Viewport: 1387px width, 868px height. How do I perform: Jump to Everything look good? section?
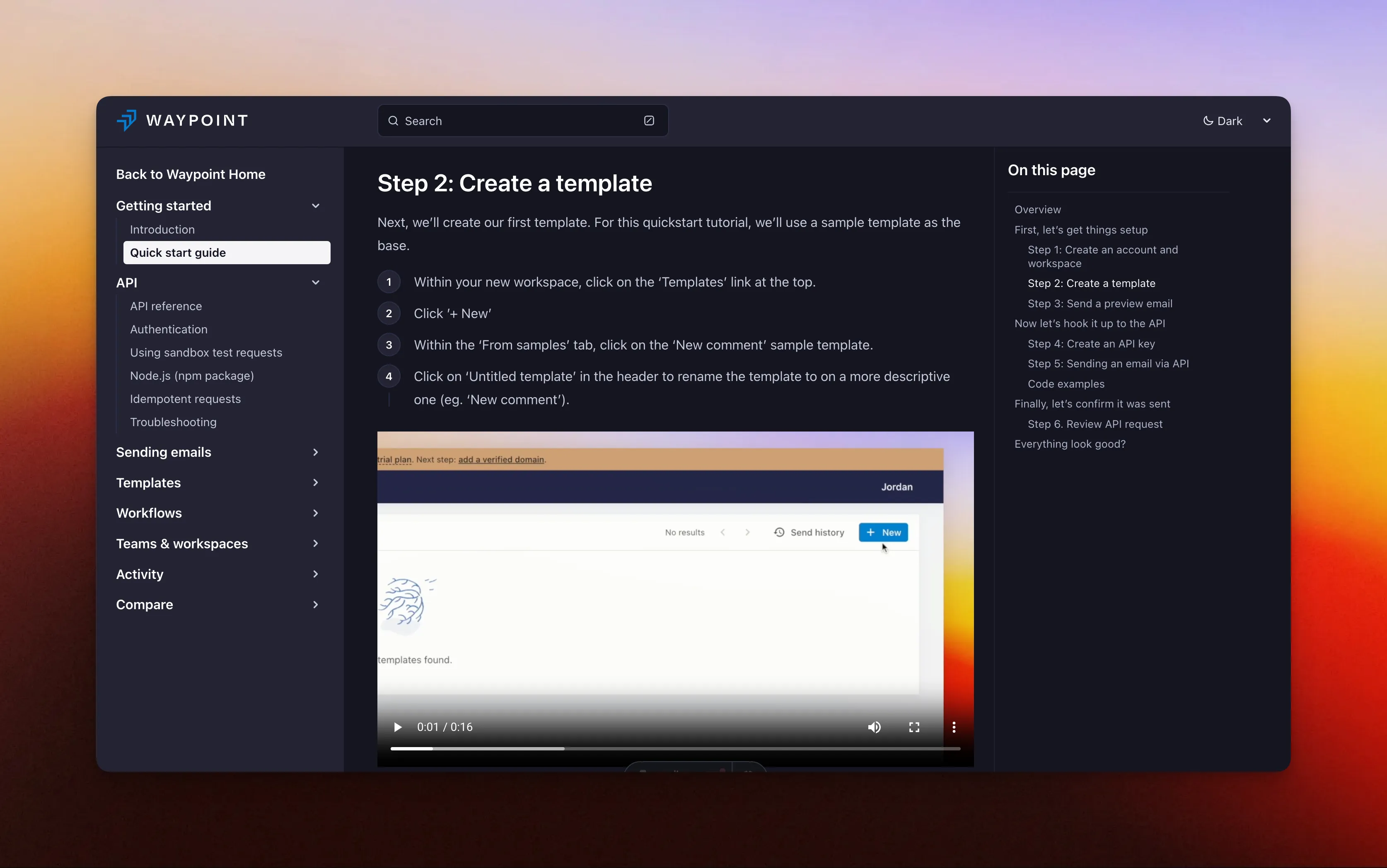(x=1069, y=444)
